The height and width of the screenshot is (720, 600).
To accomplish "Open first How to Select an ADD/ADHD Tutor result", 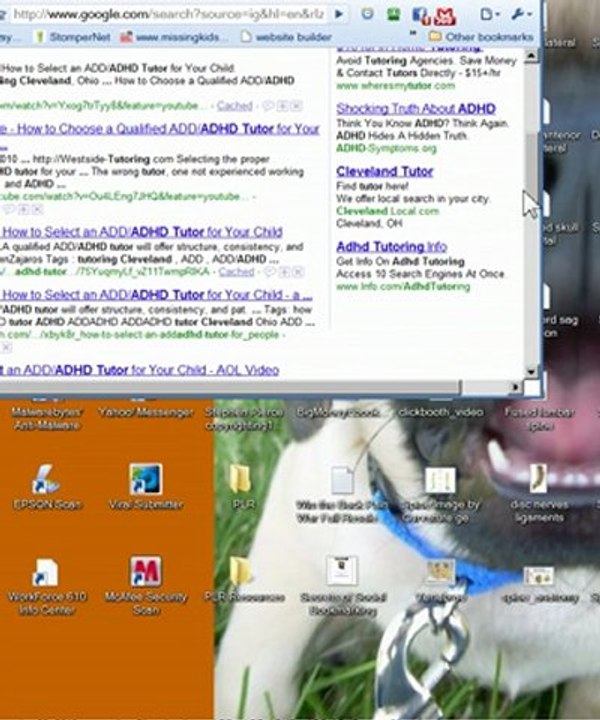I will coord(142,232).
